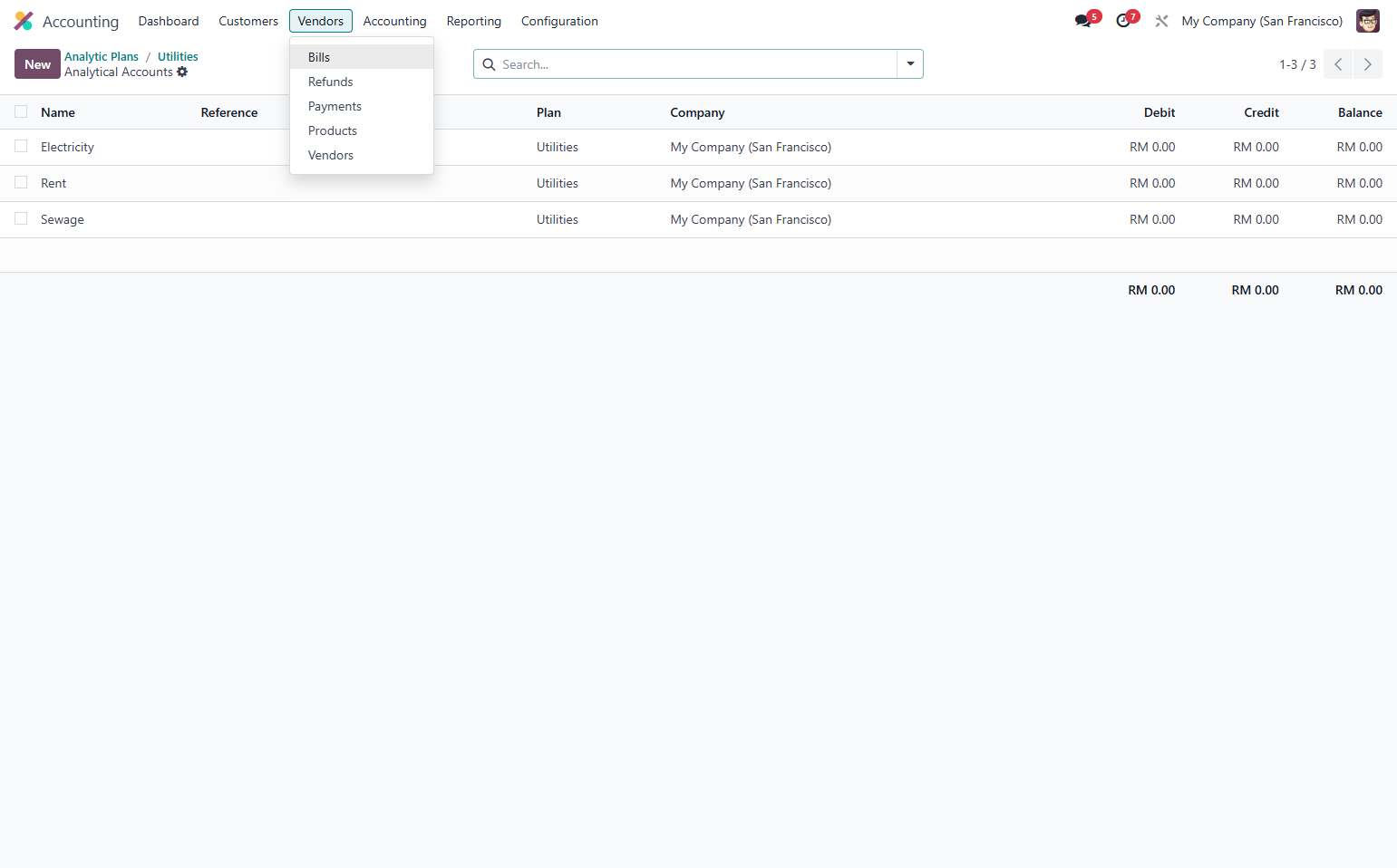Open the Electricity analytic account row
Screen dimensions: 1397x868
coord(698,147)
